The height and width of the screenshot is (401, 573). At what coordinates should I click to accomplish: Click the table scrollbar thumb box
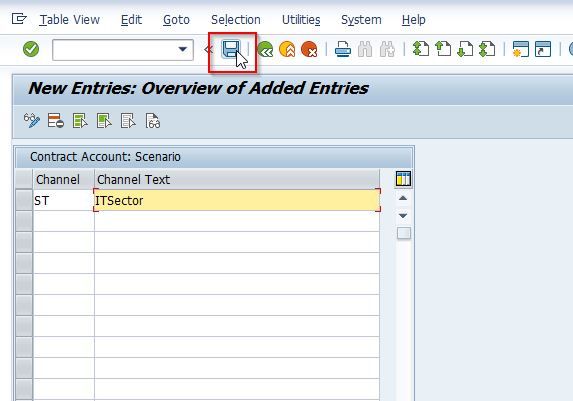pos(404,233)
